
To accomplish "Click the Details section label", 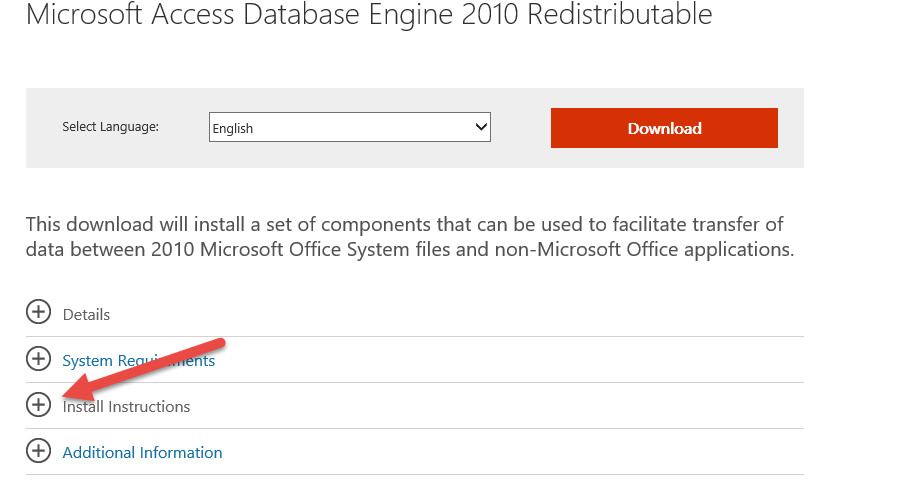I will click(86, 315).
